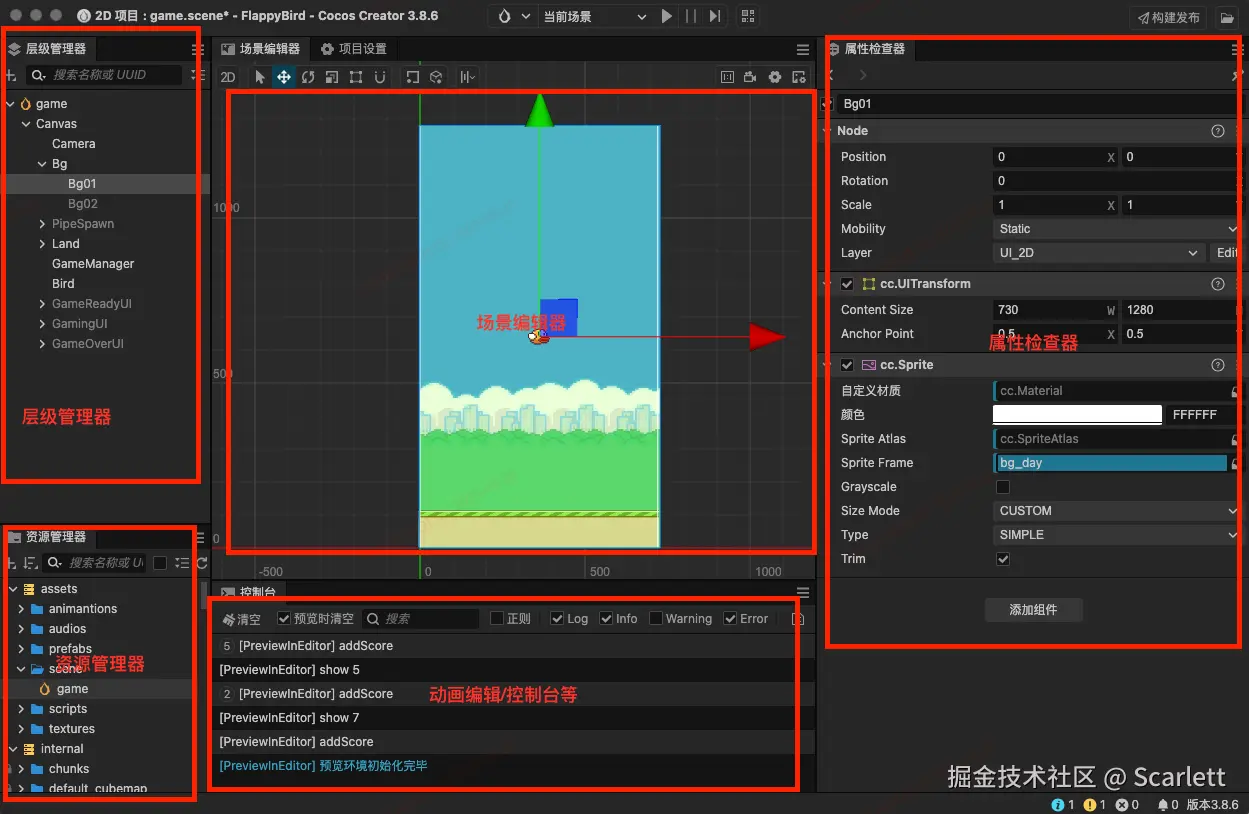Play the preview with the play button
The image size is (1249, 814).
pyautogui.click(x=667, y=17)
